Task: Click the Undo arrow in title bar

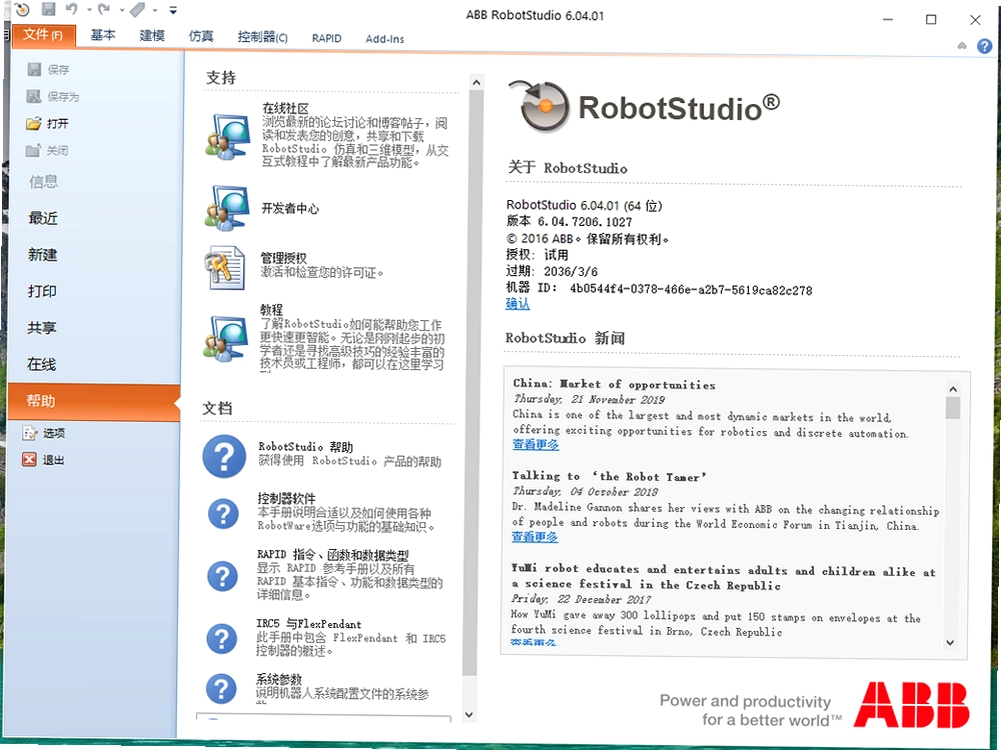Action: click(x=72, y=9)
